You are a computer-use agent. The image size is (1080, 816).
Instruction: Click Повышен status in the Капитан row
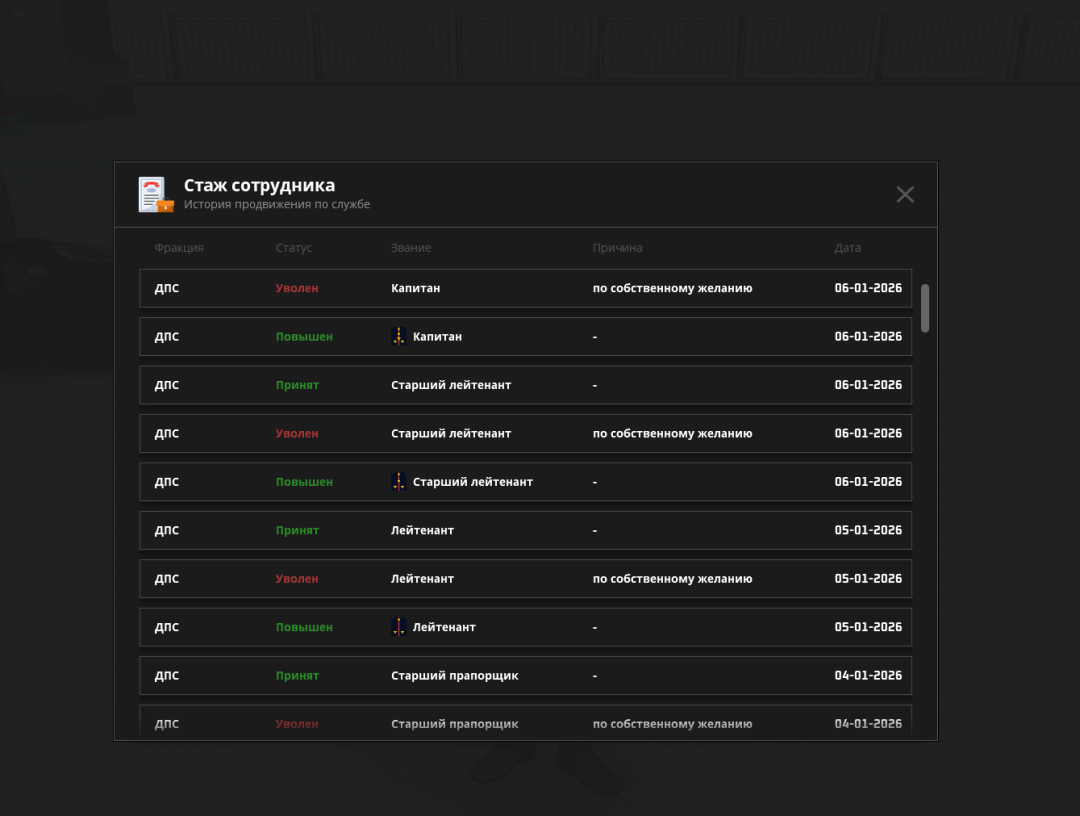304,337
